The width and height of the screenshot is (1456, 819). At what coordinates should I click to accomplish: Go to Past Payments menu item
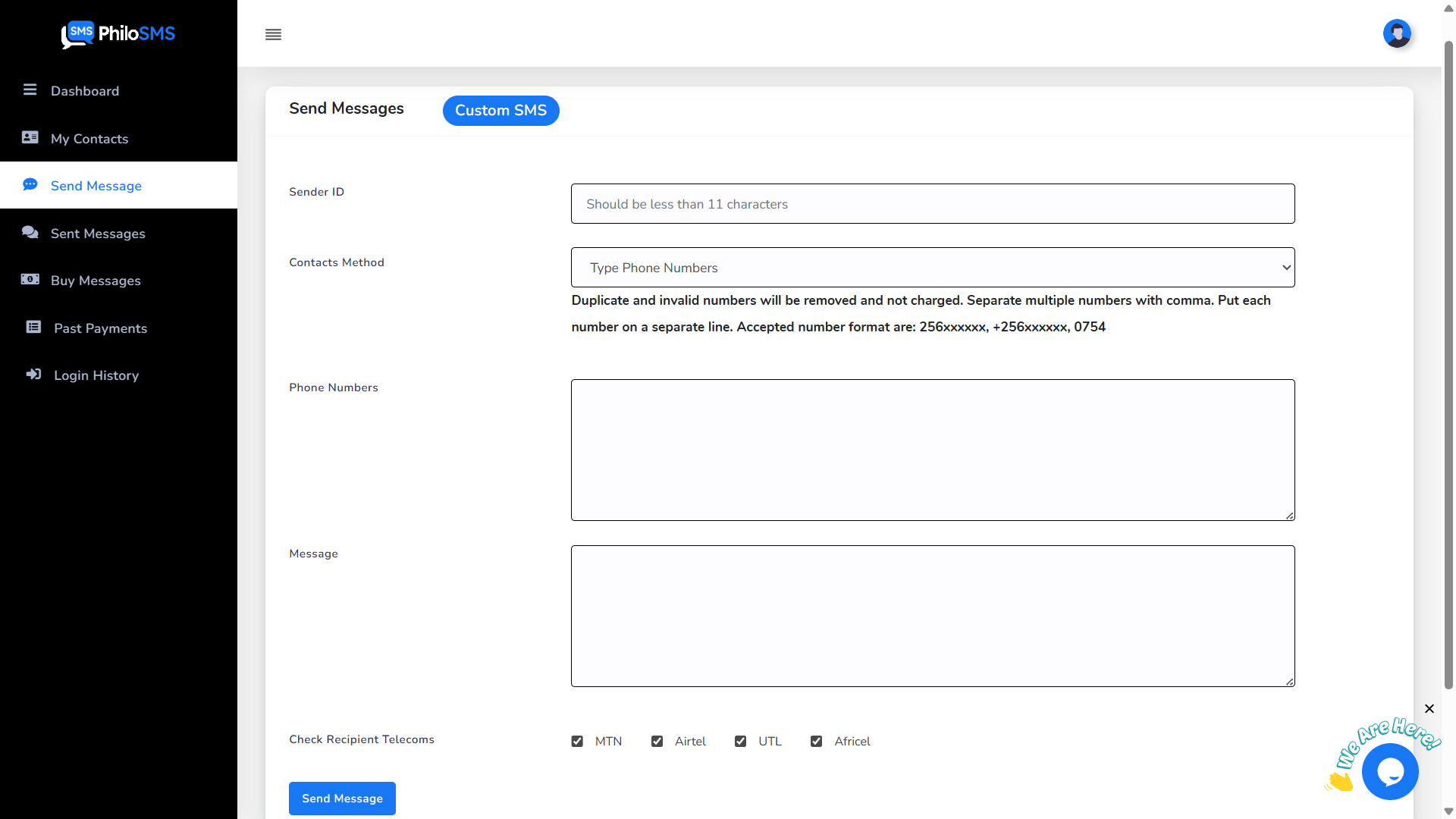(100, 328)
